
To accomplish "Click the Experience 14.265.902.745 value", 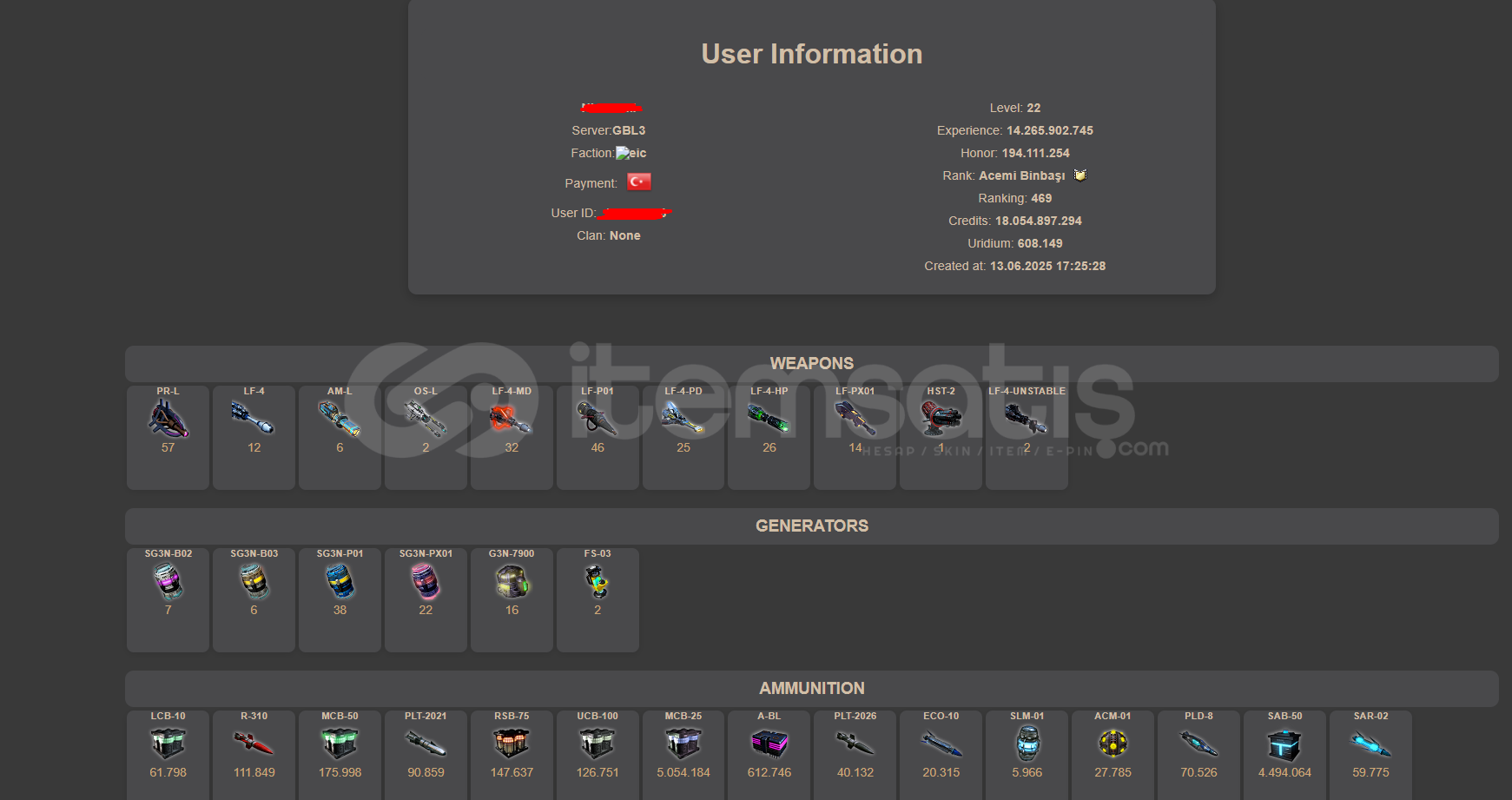I will [x=1050, y=130].
